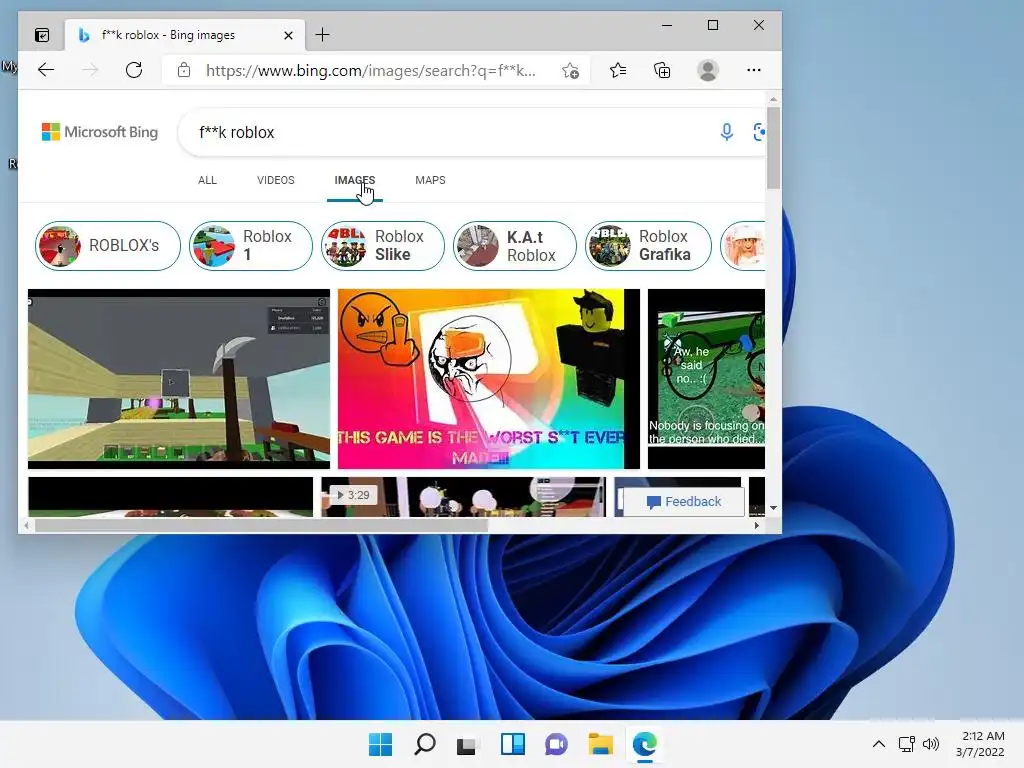Click the ROBLOX's suggestion chip
The image size is (1024, 768).
click(108, 246)
